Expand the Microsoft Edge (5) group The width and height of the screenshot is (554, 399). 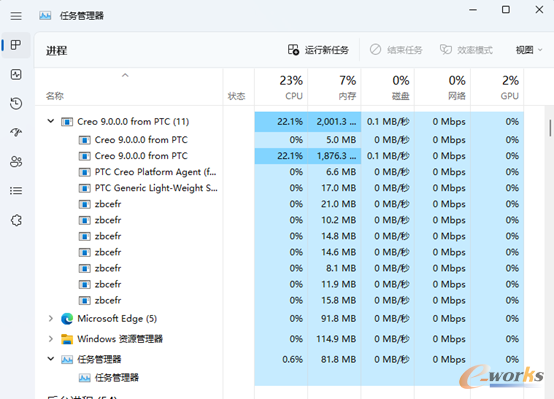click(x=51, y=318)
